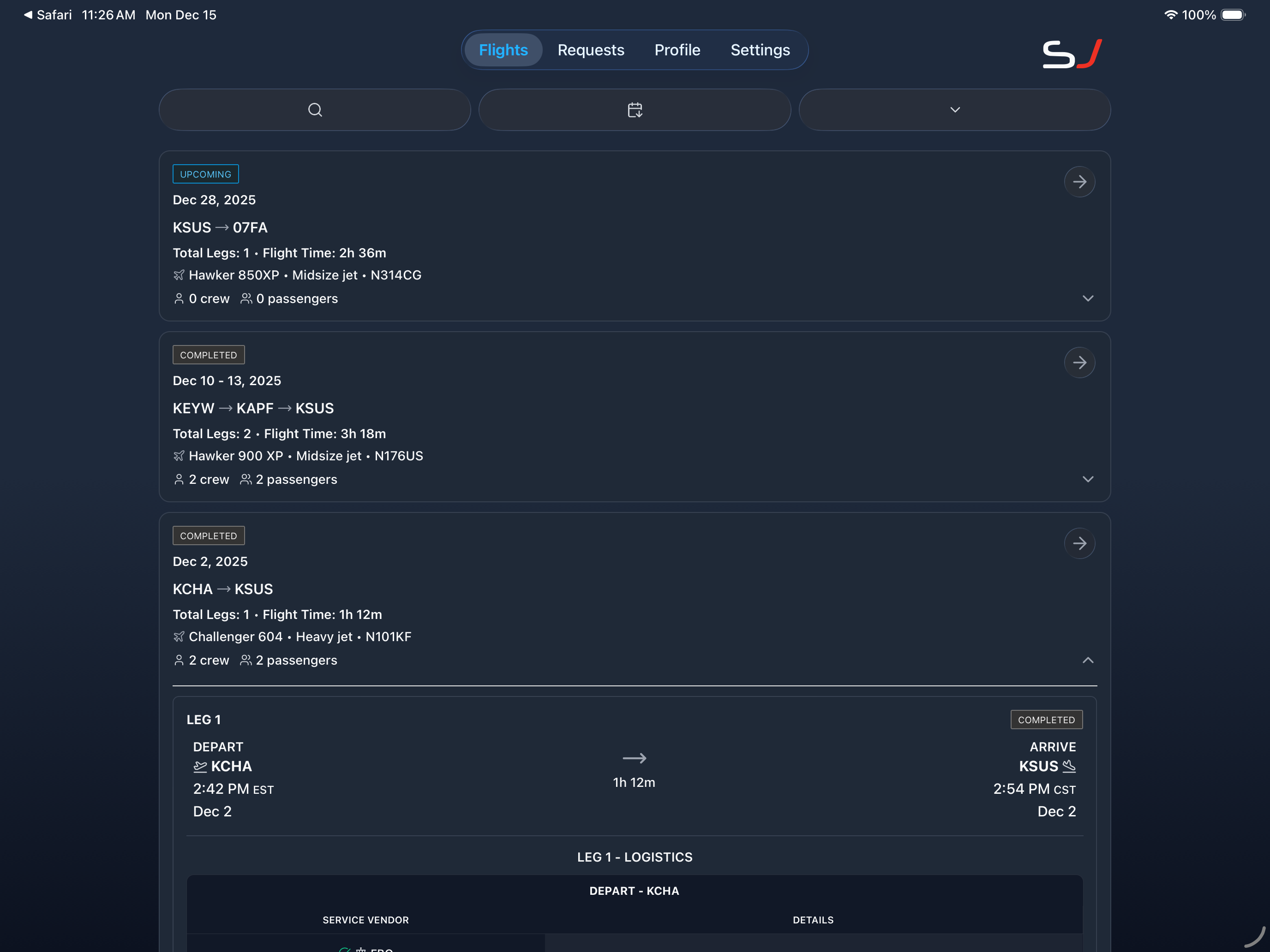Collapse the Dec 2 KCHA to KSUS flight card
The width and height of the screenshot is (1270, 952).
1087,660
